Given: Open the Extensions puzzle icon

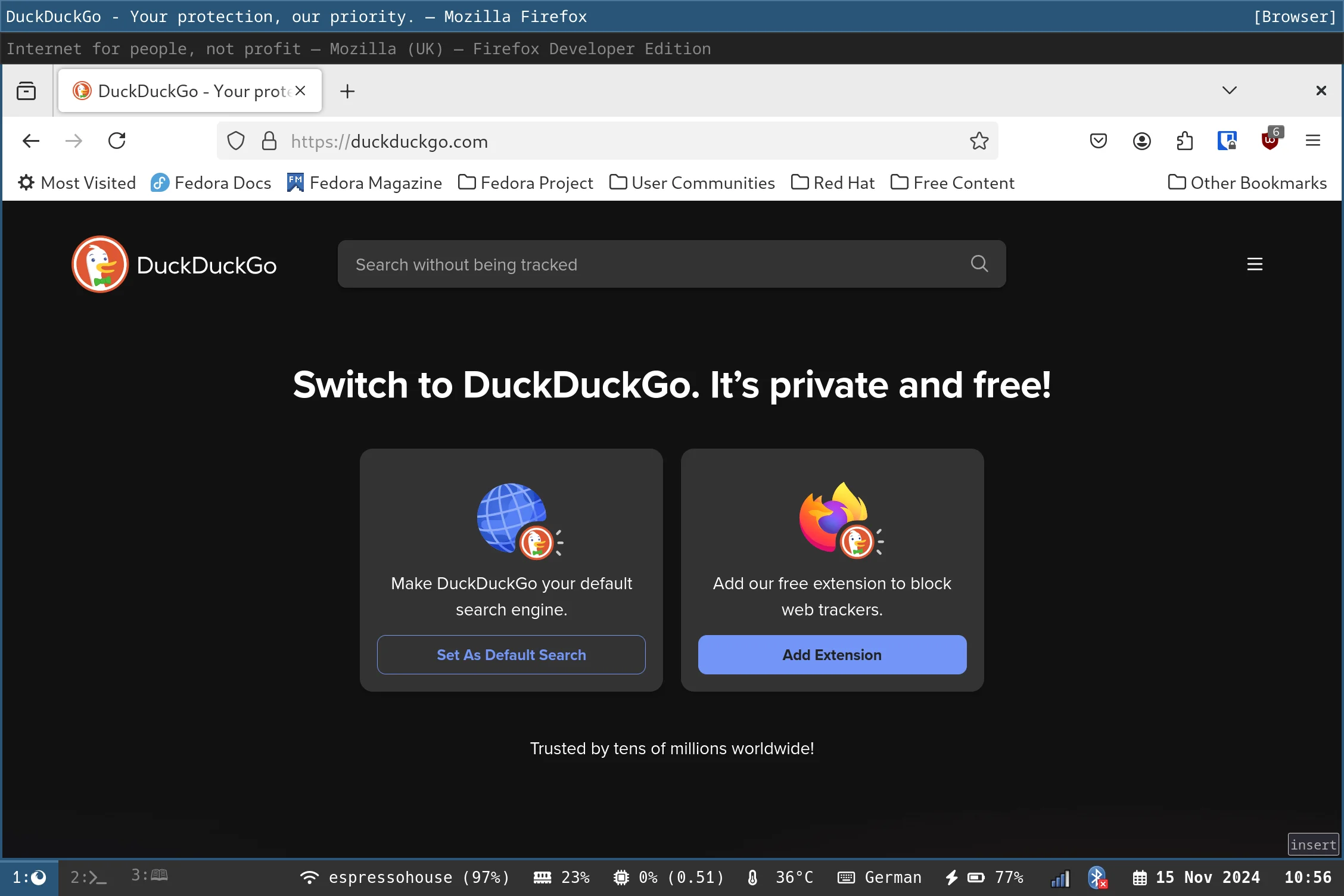Looking at the screenshot, I should pos(1184,141).
